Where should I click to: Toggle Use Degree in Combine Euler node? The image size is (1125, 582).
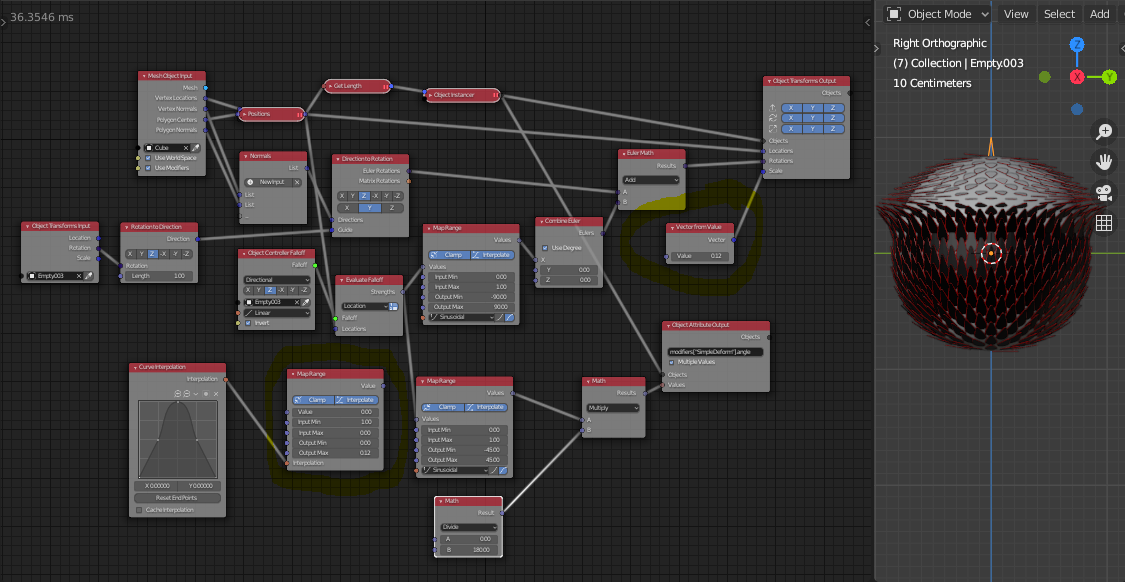pos(545,248)
